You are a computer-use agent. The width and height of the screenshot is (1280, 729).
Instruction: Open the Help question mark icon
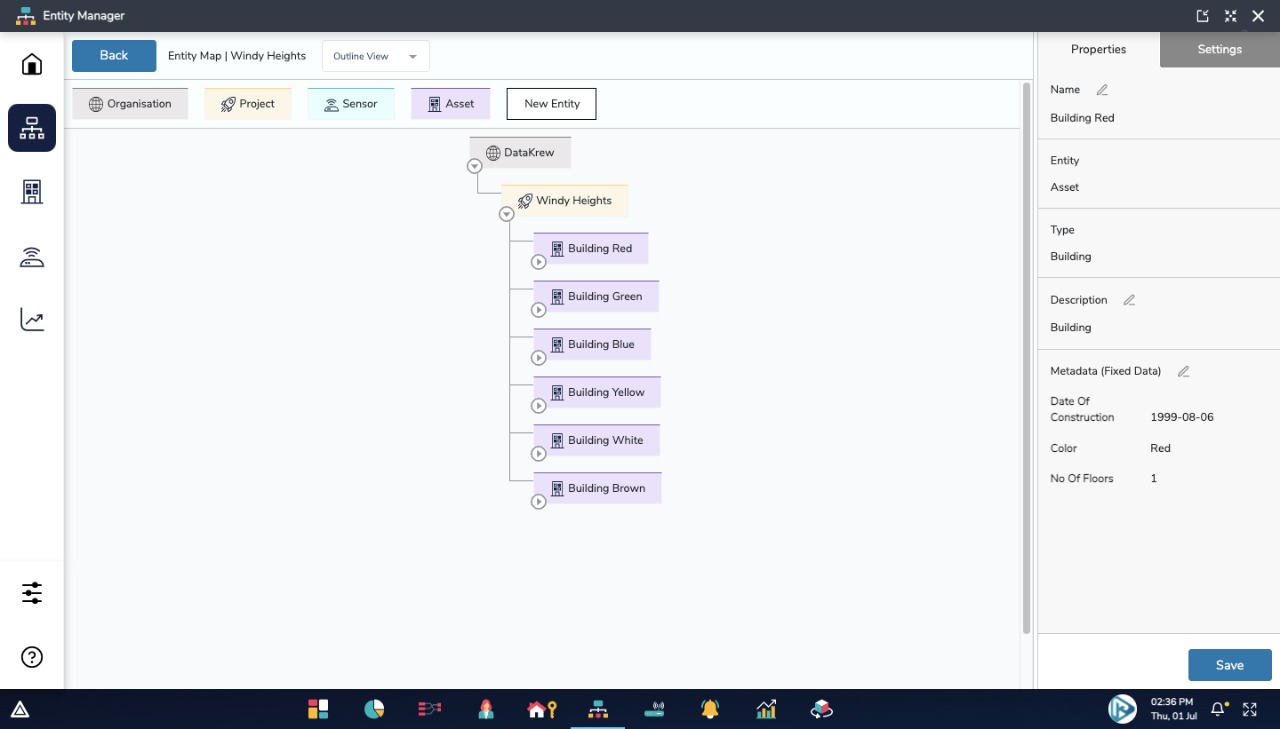[x=32, y=657]
